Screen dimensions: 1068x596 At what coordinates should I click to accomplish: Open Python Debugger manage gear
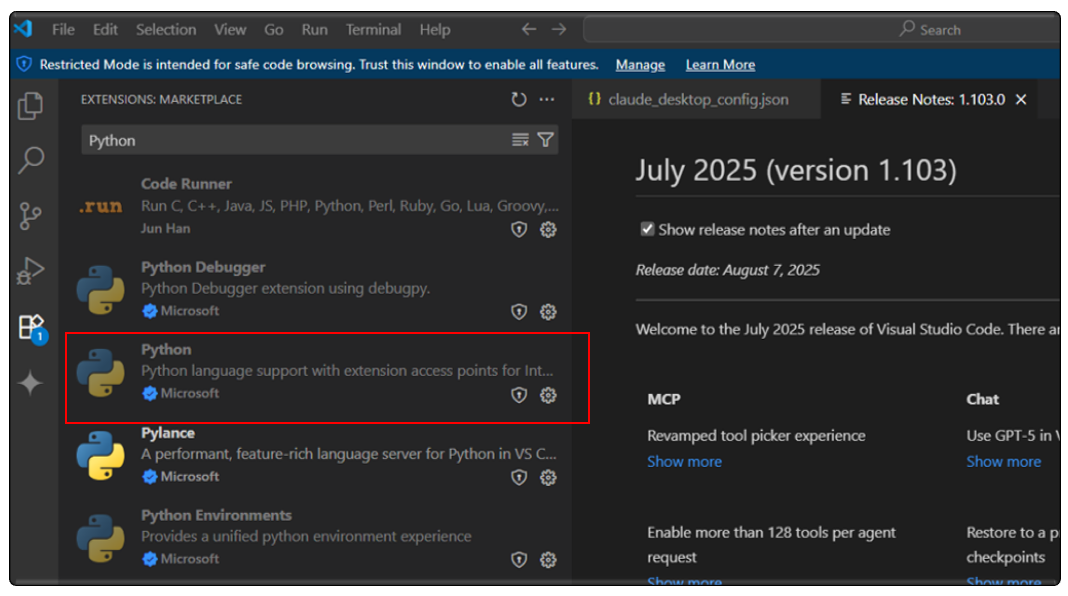click(548, 312)
